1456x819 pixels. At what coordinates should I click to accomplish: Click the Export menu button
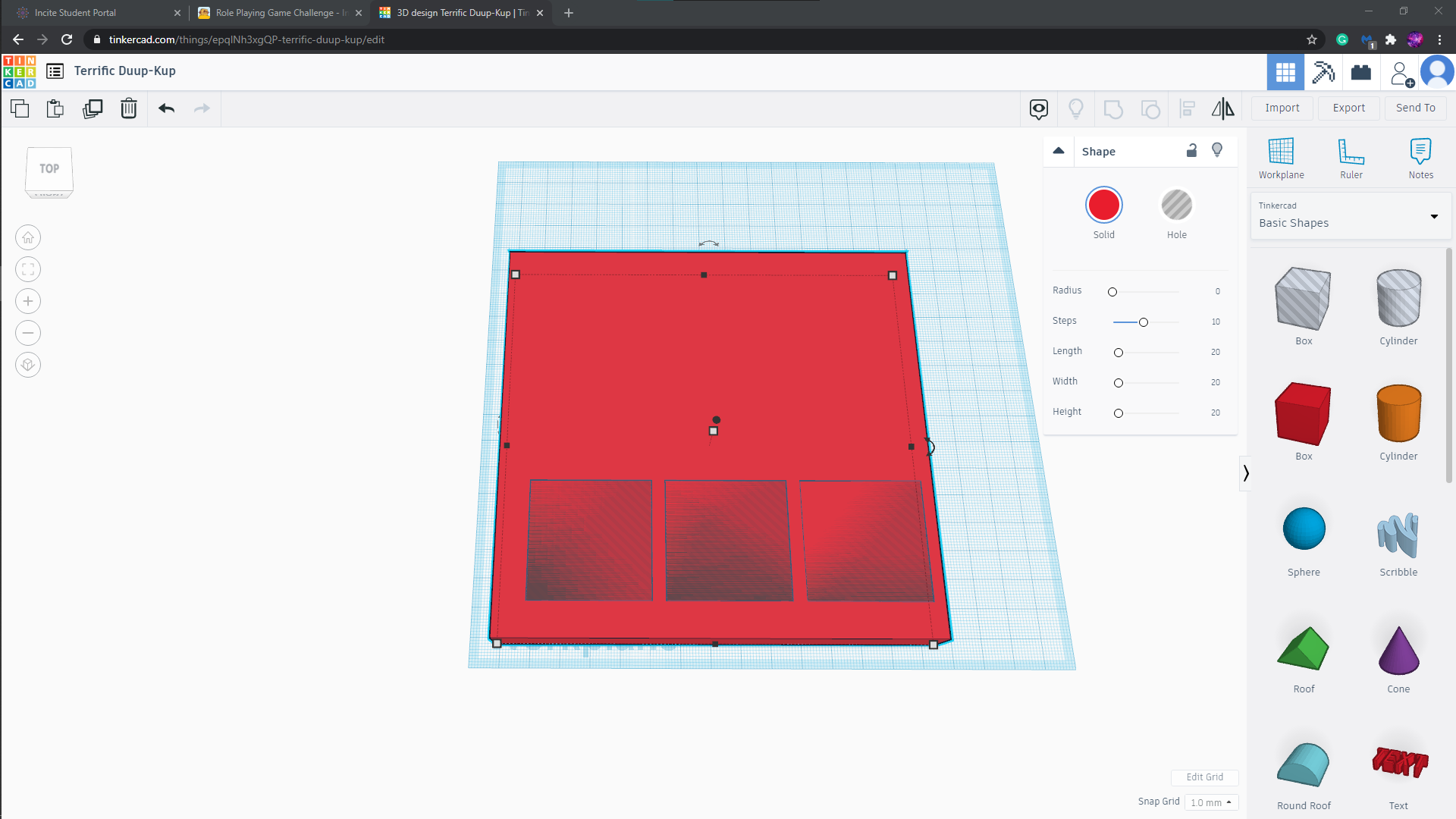coord(1349,108)
